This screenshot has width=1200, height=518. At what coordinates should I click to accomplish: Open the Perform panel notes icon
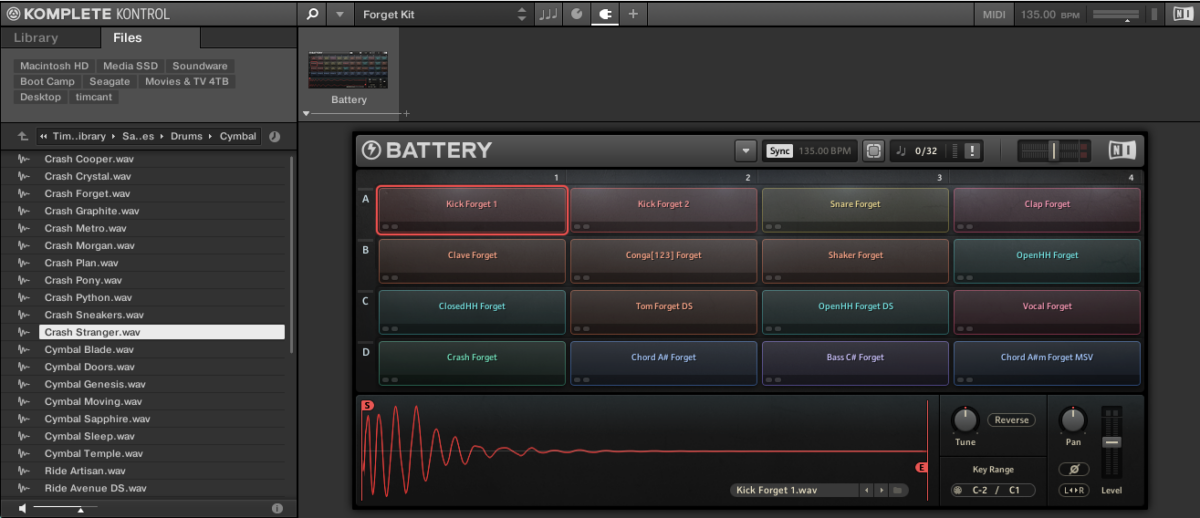point(549,14)
